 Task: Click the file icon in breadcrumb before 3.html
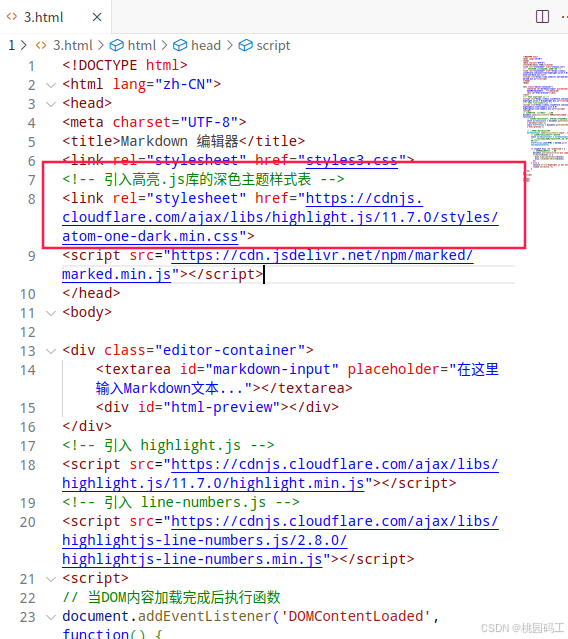pyautogui.click(x=41, y=45)
